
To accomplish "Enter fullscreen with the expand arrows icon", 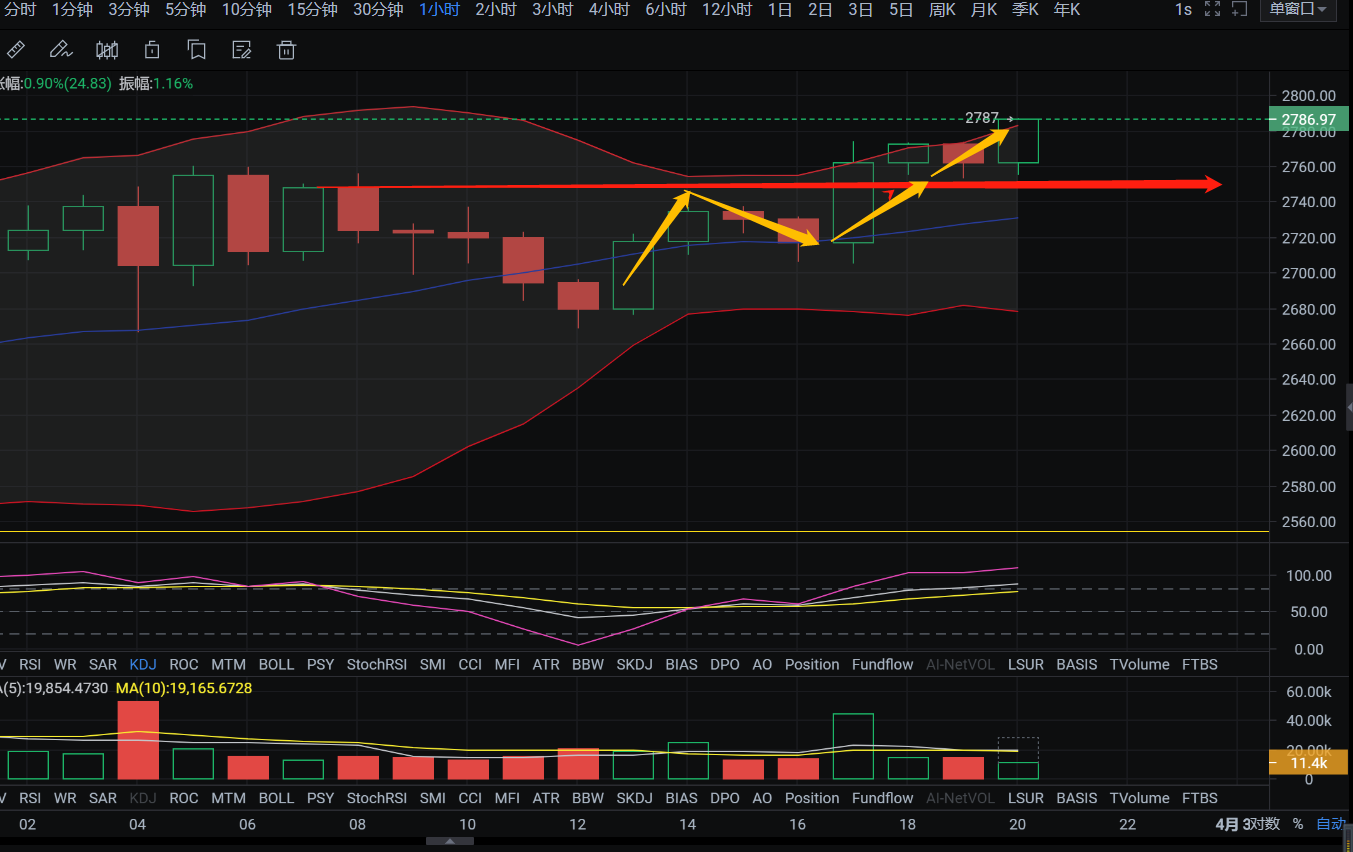I will 1212,10.
